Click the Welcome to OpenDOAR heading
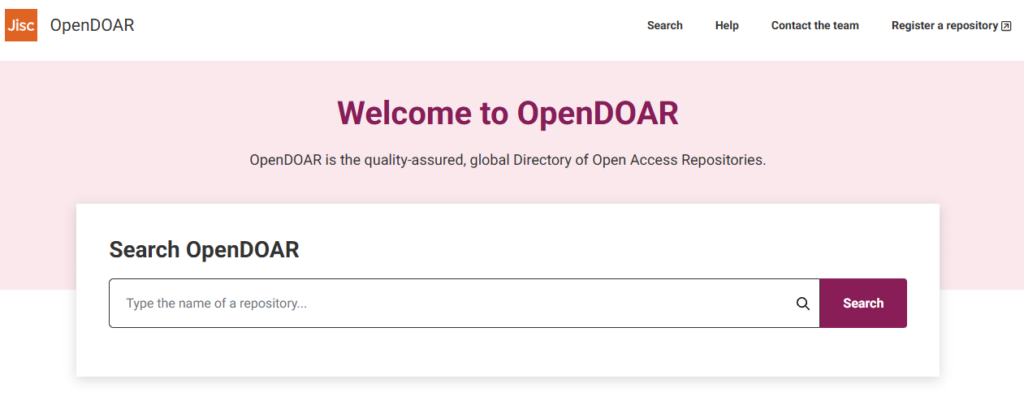1024x401 pixels. pyautogui.click(x=507, y=113)
